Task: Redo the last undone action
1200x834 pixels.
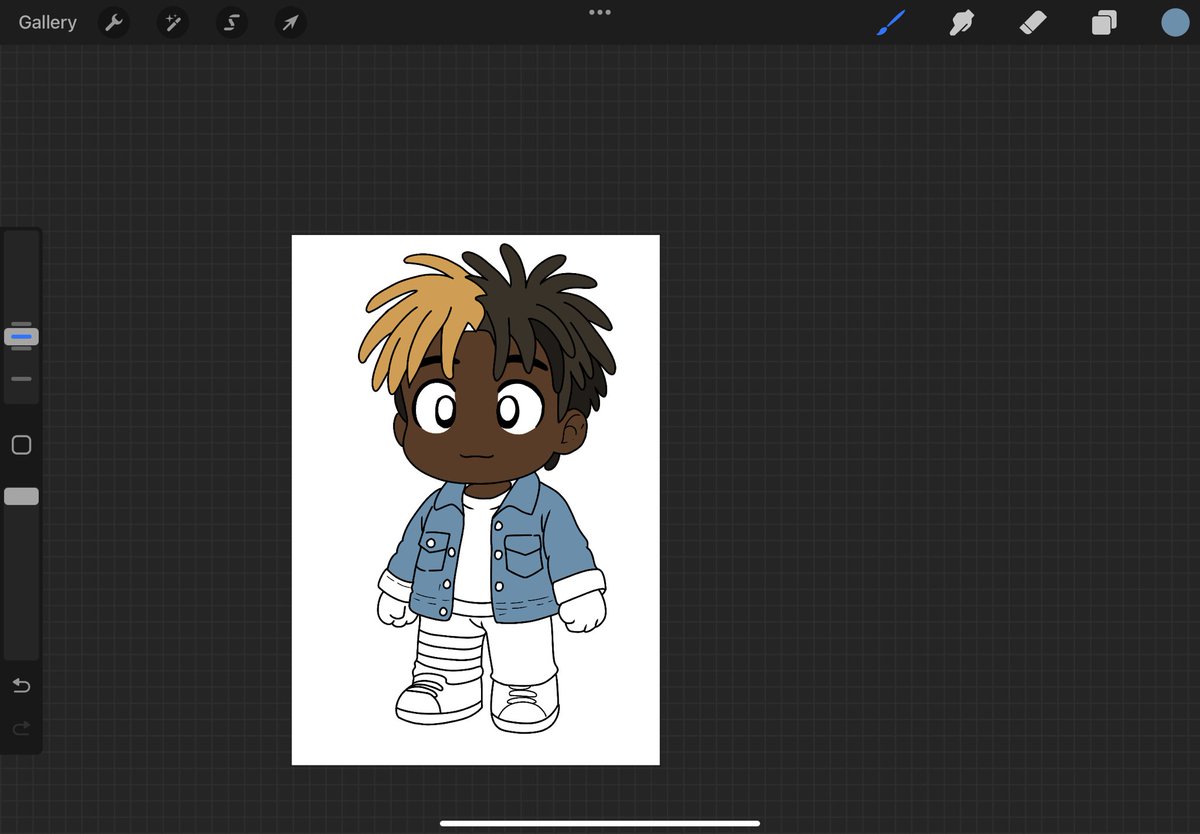Action: click(x=21, y=729)
